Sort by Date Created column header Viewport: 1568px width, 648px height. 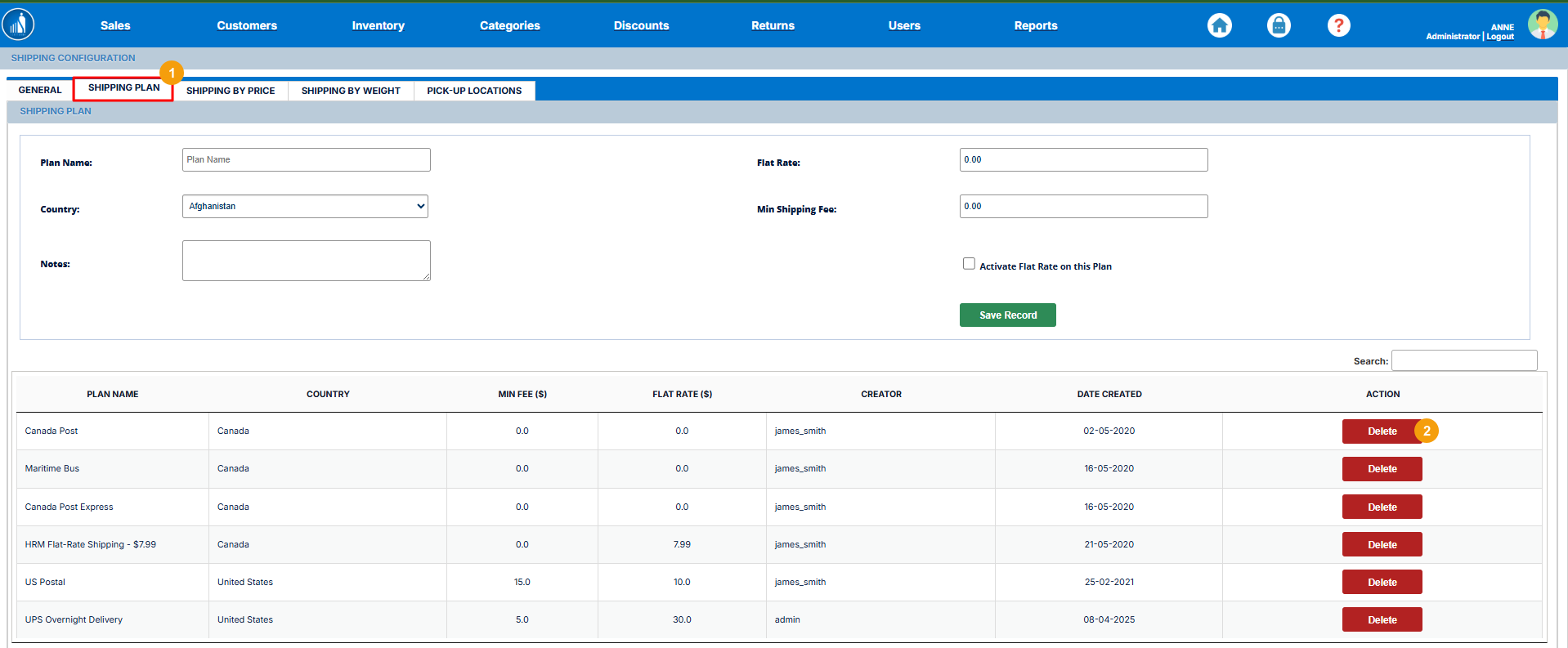click(1109, 394)
